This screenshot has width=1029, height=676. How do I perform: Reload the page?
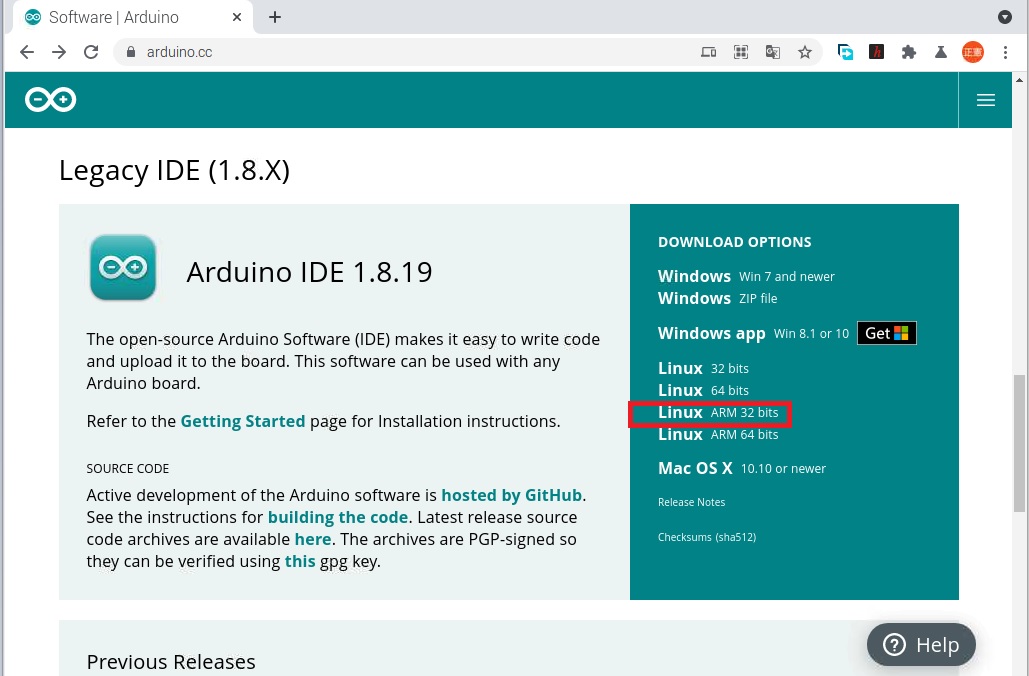tap(91, 53)
